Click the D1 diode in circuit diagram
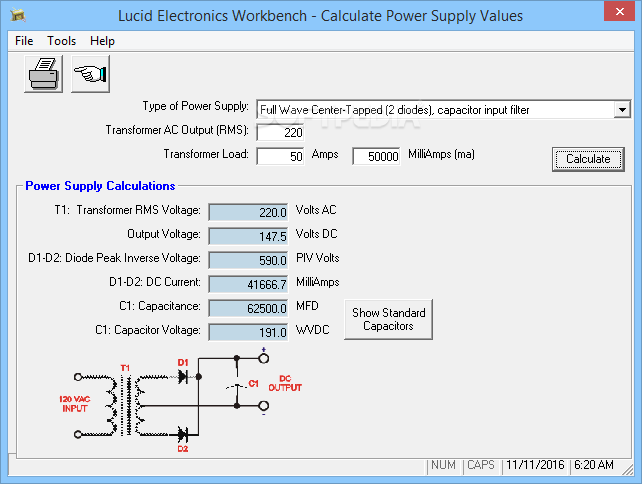642x484 pixels. click(x=183, y=376)
